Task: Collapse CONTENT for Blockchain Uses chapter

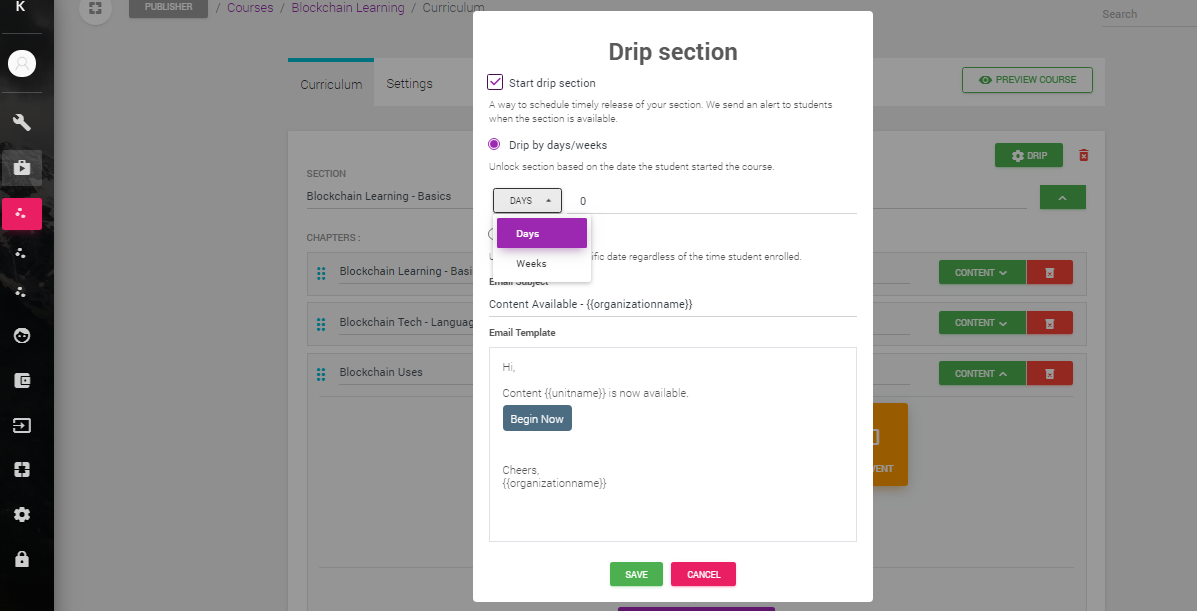Action: (x=982, y=373)
